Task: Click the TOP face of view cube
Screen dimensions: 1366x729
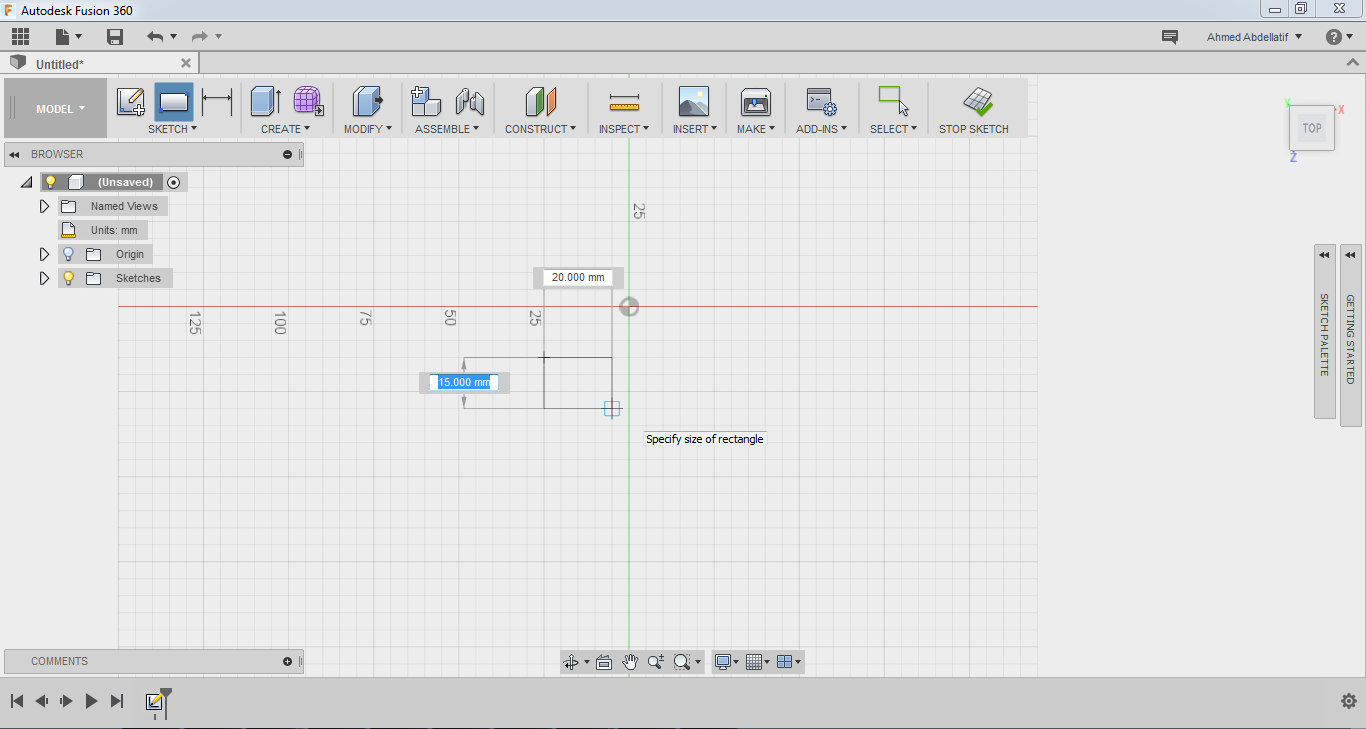Action: pyautogui.click(x=1312, y=128)
